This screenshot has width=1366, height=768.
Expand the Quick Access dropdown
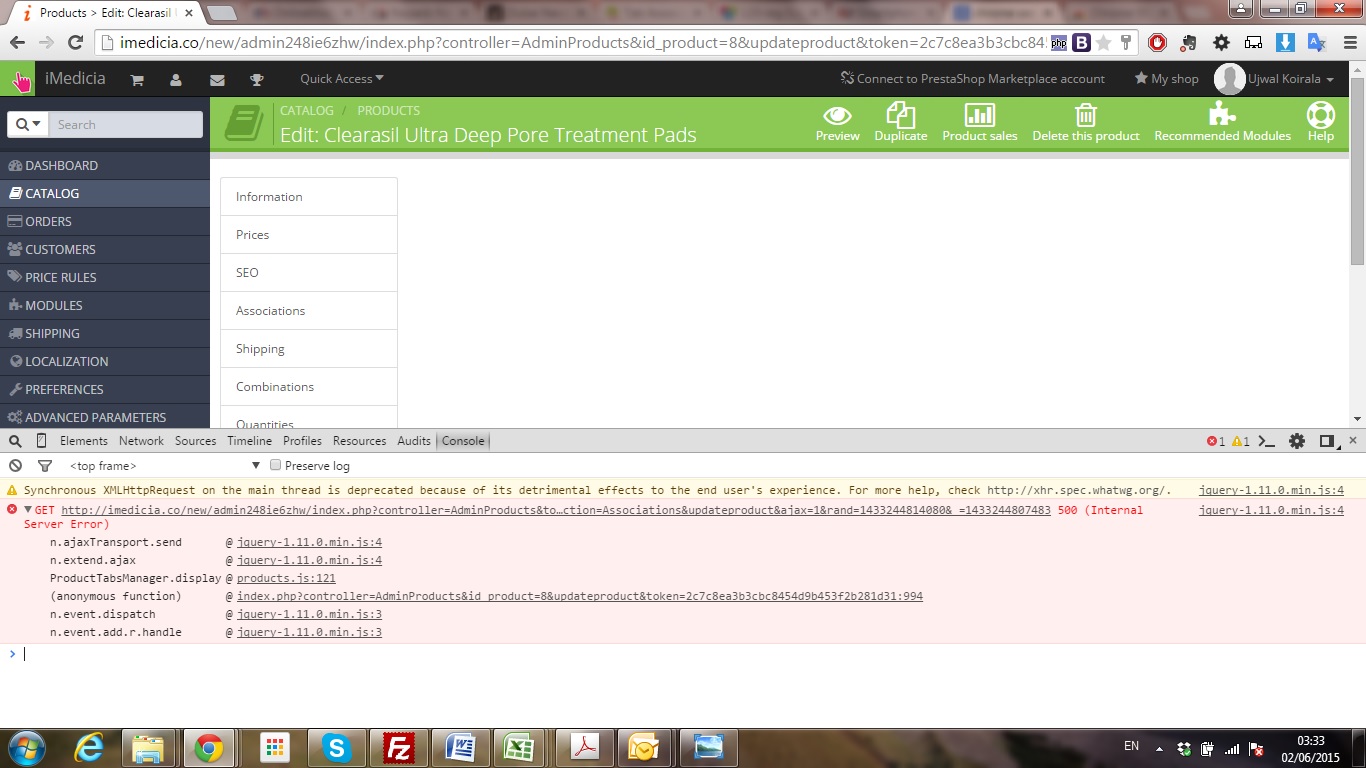(x=341, y=79)
